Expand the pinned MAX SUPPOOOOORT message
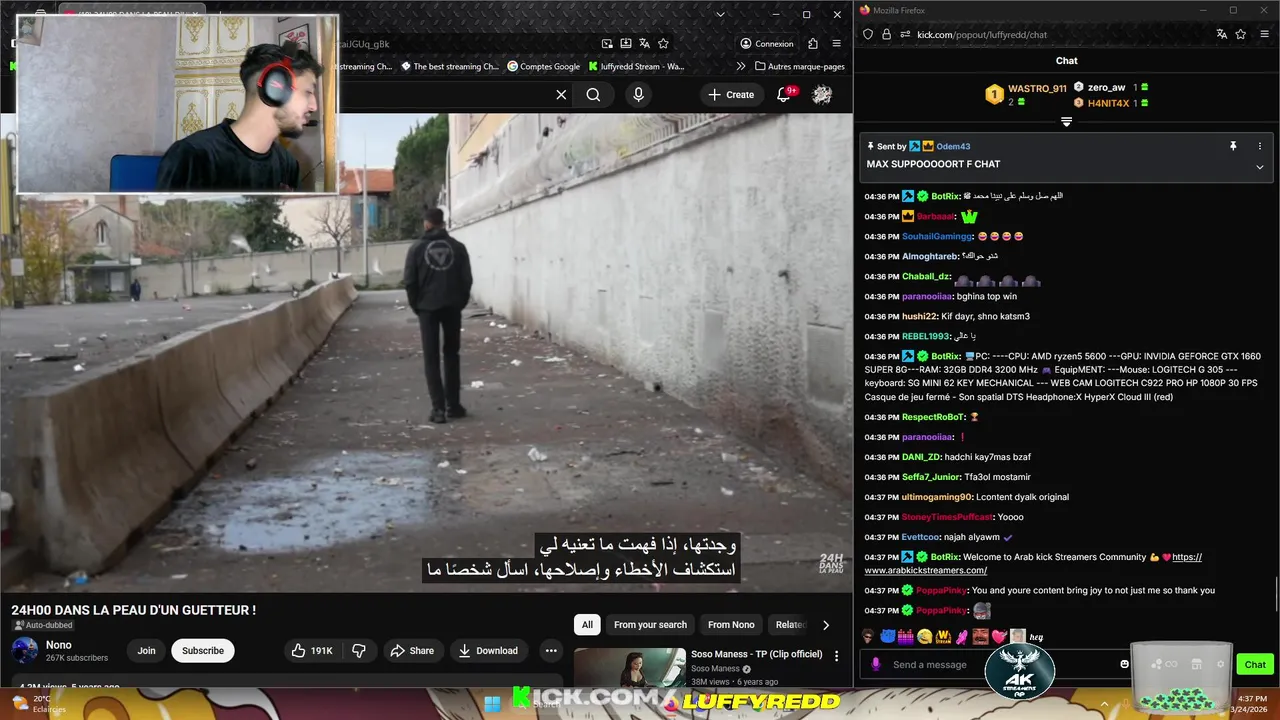The height and width of the screenshot is (720, 1280). click(1259, 167)
